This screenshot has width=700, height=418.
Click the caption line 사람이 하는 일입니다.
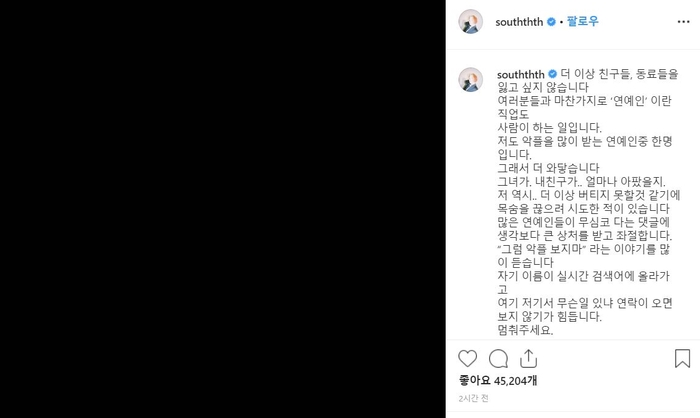tap(550, 128)
